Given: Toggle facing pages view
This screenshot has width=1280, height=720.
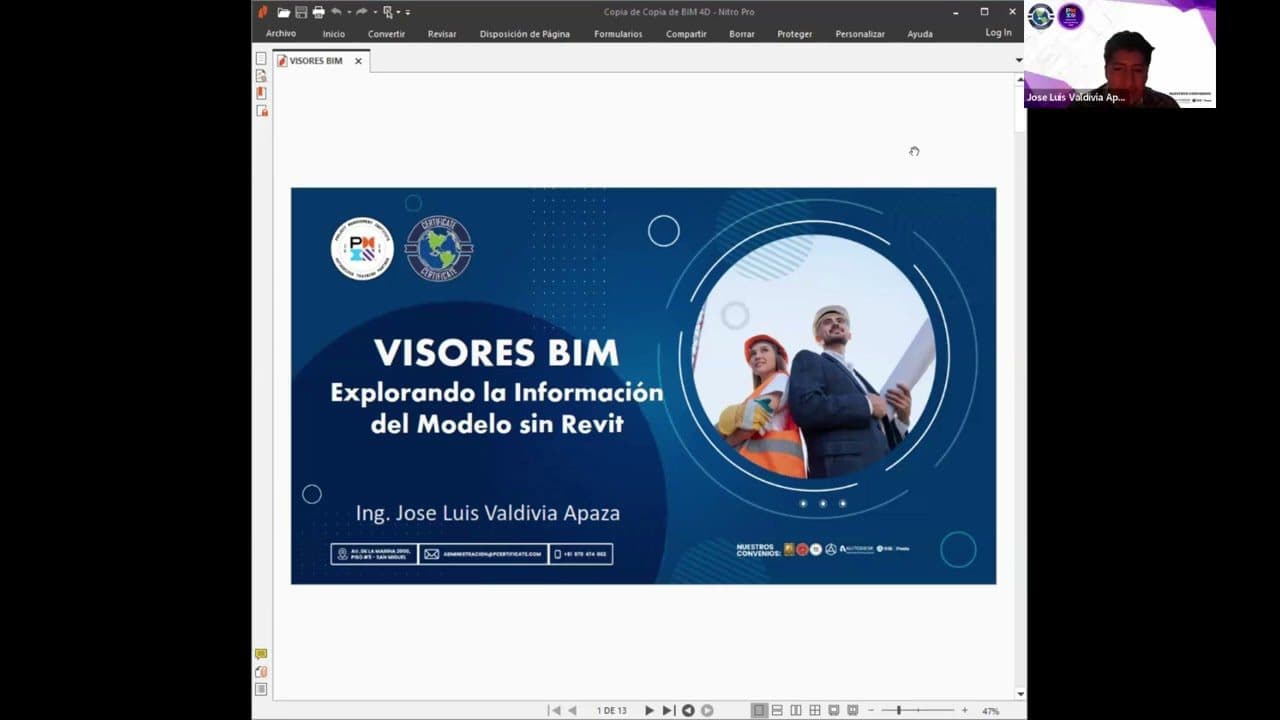Looking at the screenshot, I should (x=796, y=710).
